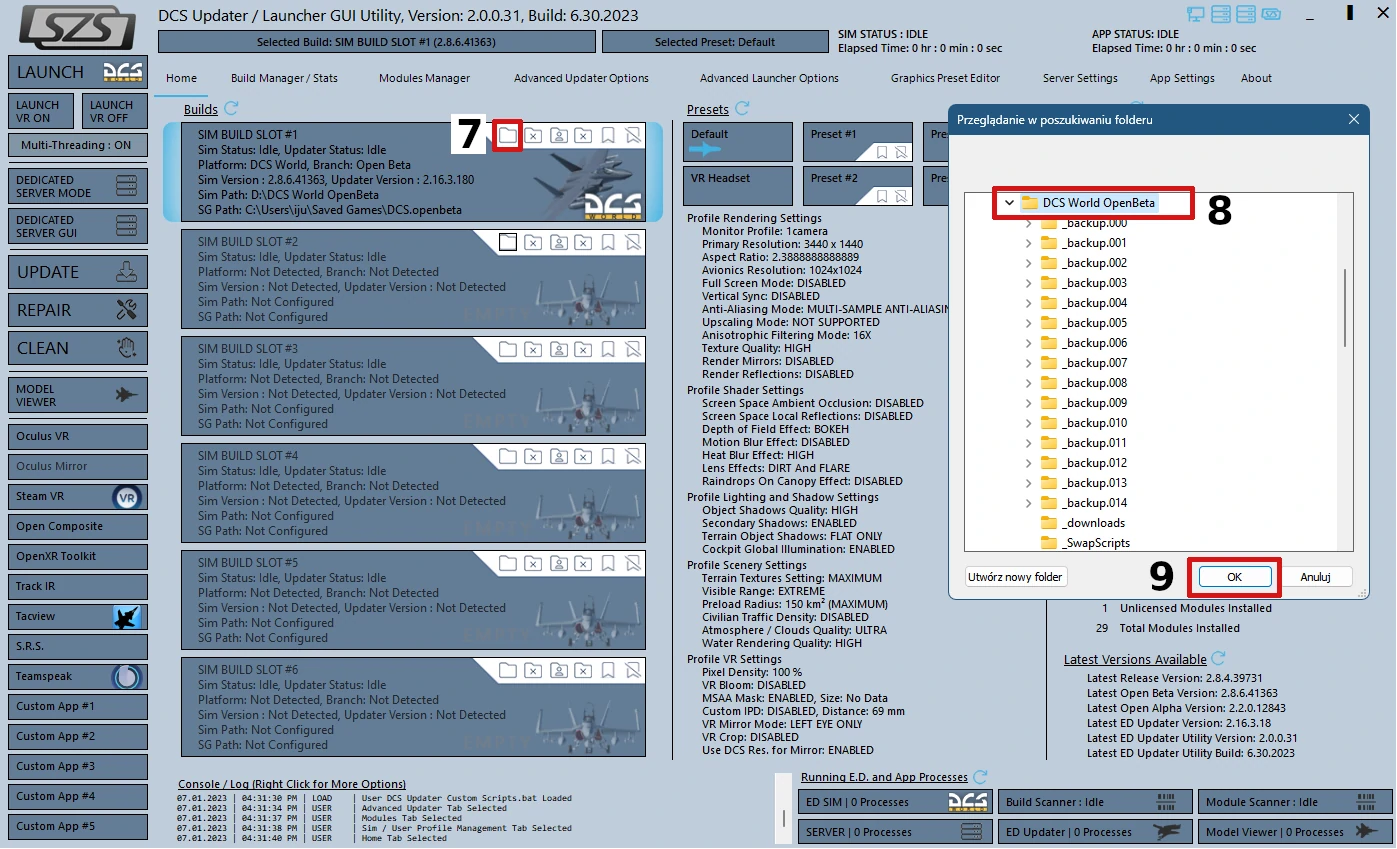Click the folder icon in SIM BUILD SLOT #2
The image size is (1397, 849).
point(508,242)
